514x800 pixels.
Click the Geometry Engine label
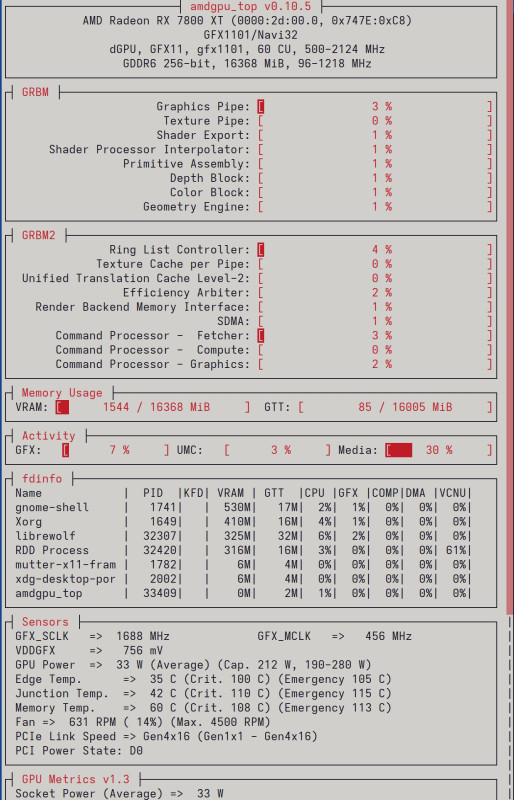pyautogui.click(x=197, y=206)
